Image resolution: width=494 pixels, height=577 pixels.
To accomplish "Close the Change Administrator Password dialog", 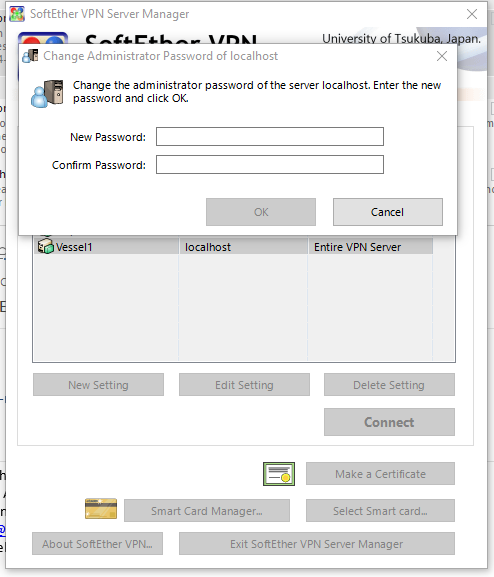I will (442, 56).
